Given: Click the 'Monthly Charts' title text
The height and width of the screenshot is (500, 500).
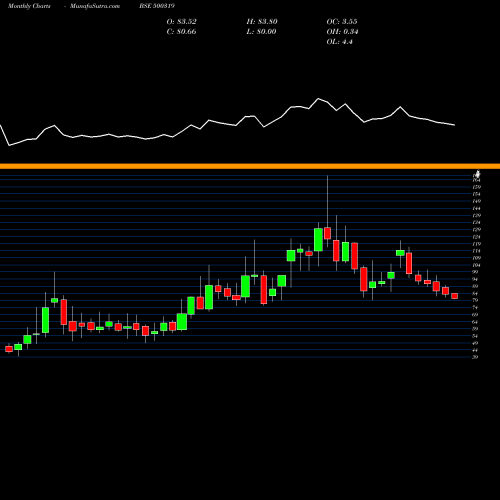Looking at the screenshot, I should tap(29, 6).
